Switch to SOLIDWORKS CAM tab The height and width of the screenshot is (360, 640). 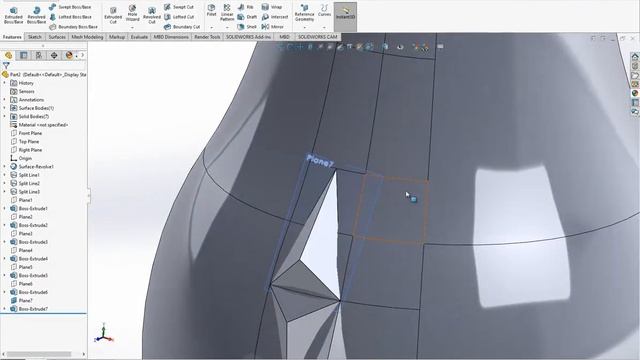pyautogui.click(x=318, y=37)
